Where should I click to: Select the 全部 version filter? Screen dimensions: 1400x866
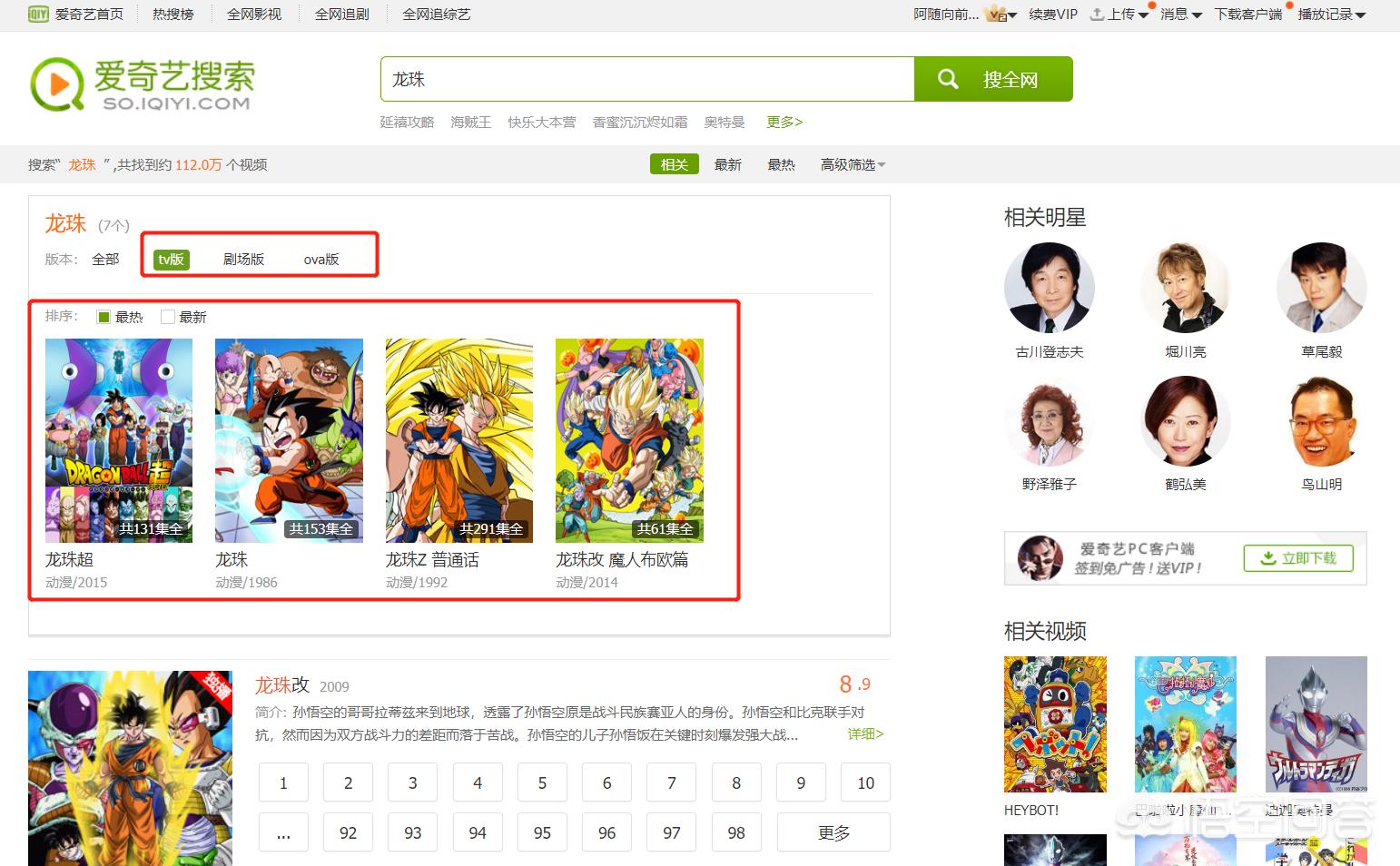tap(105, 259)
